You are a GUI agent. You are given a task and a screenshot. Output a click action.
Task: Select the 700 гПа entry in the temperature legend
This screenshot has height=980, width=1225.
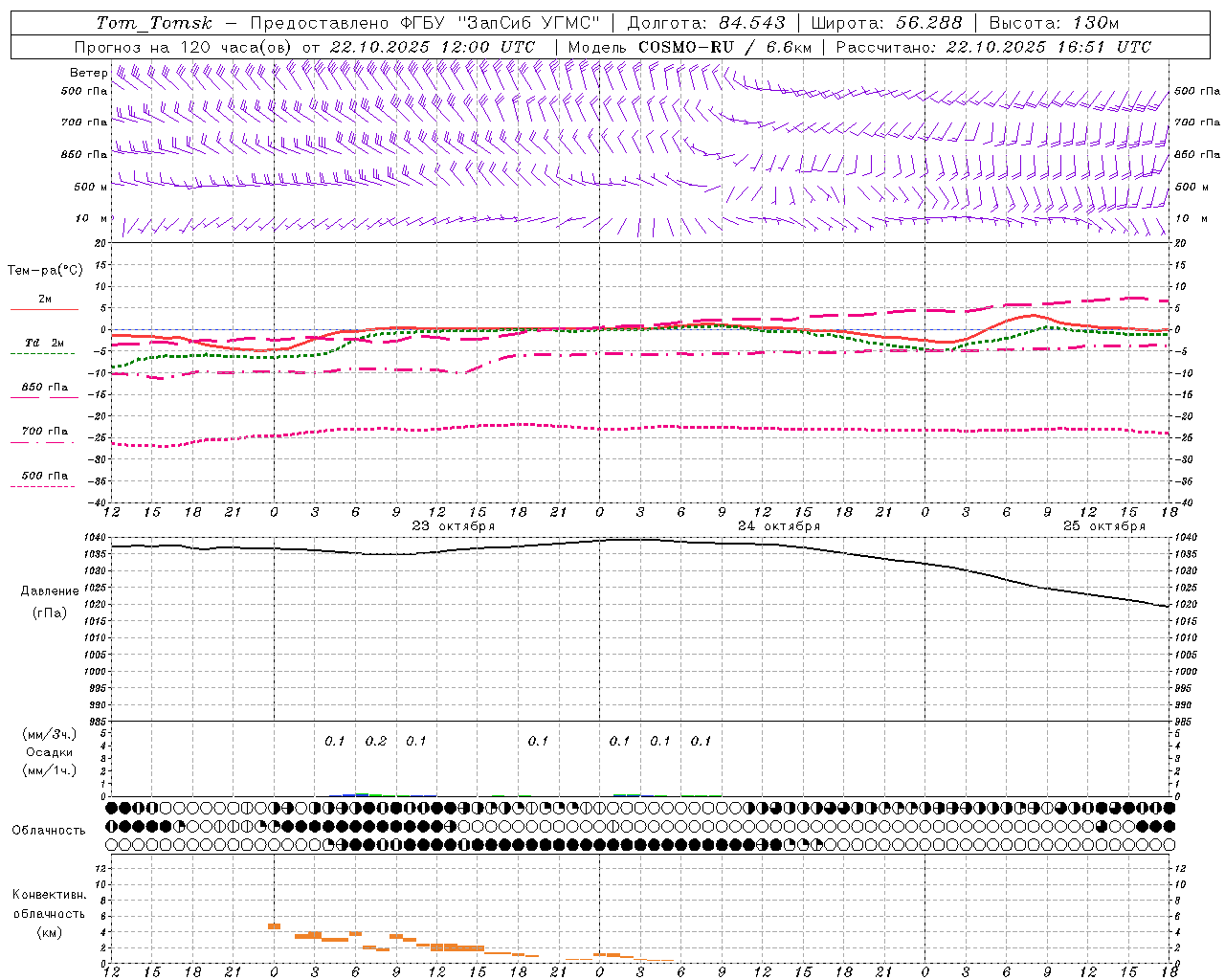(45, 432)
